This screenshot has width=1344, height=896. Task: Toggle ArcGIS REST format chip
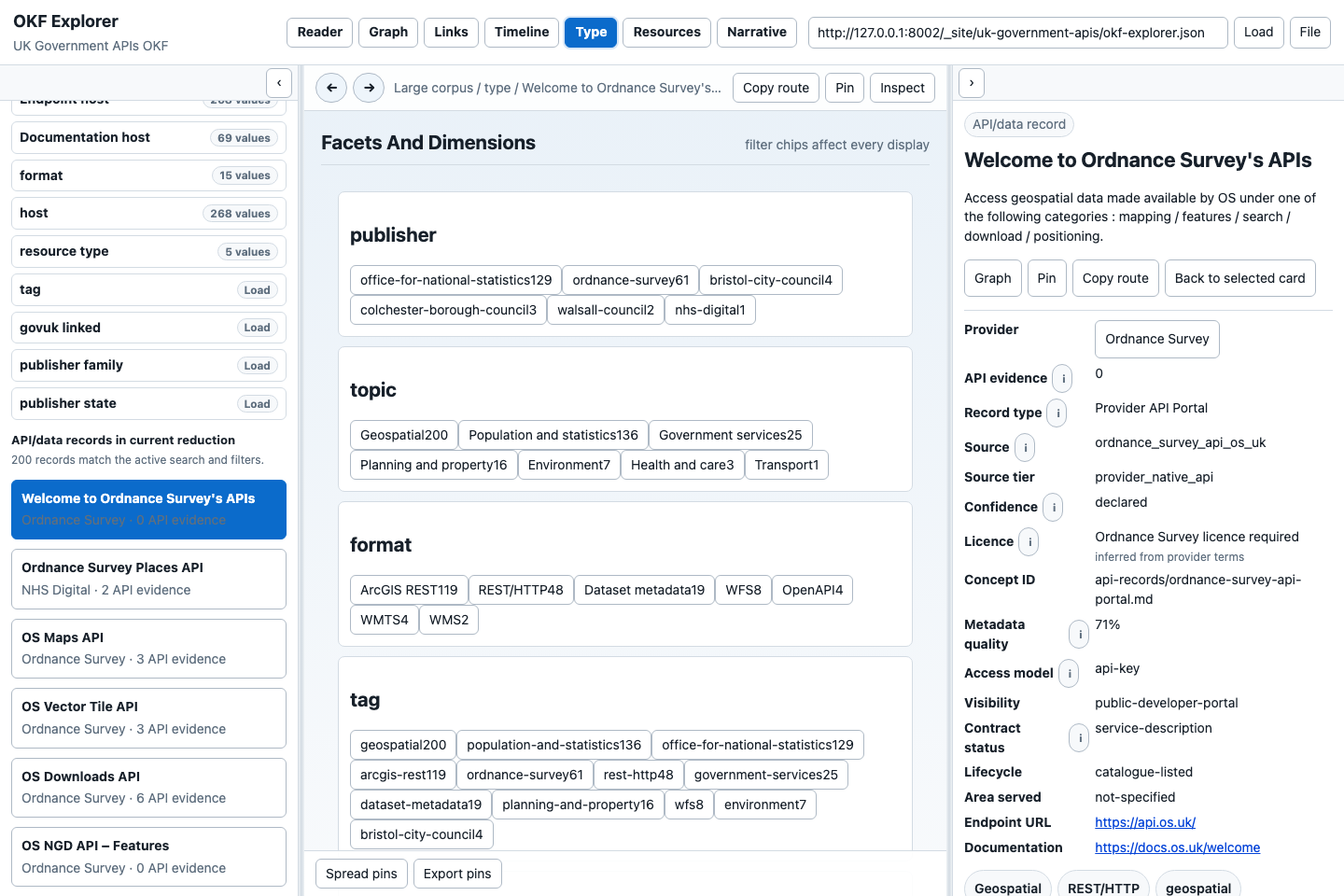[409, 590]
